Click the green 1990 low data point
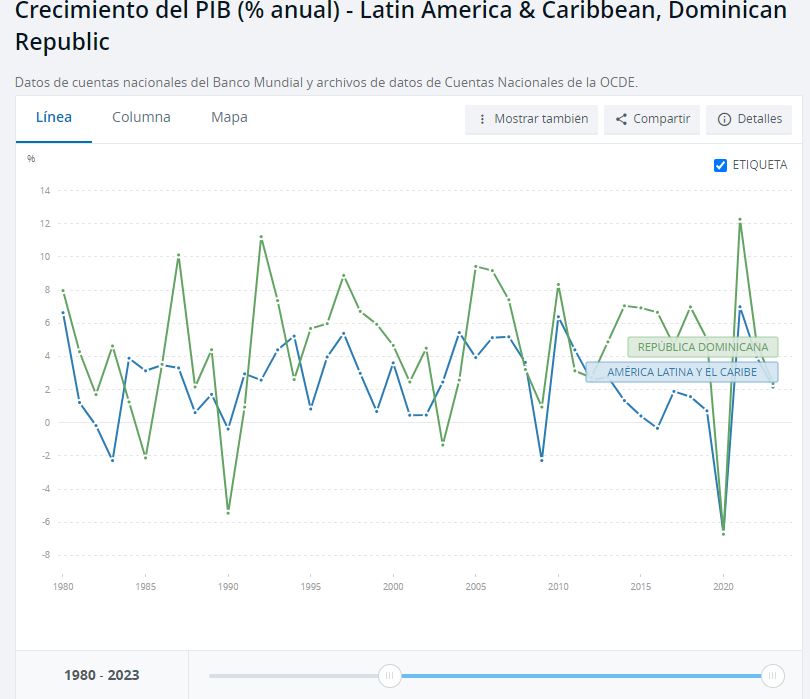Image resolution: width=810 pixels, height=699 pixels. 228,512
